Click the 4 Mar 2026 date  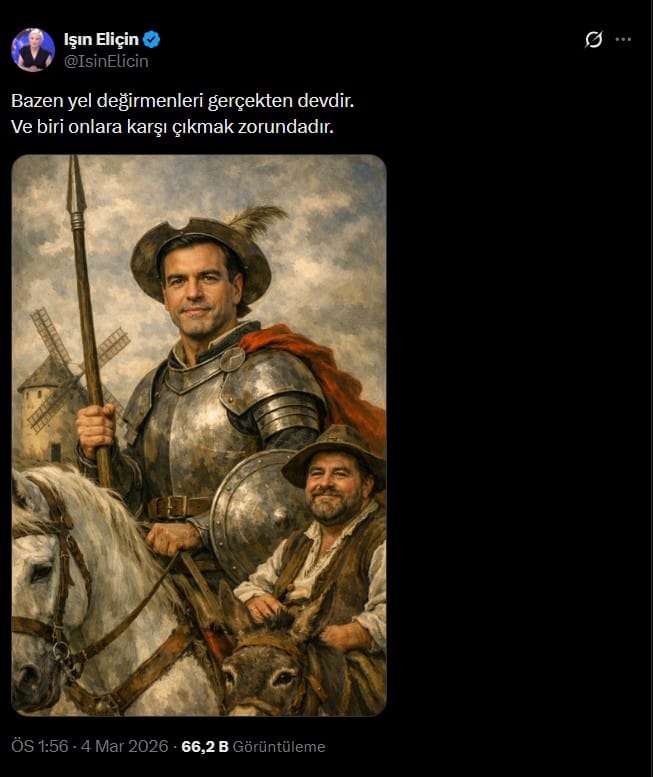[124, 746]
